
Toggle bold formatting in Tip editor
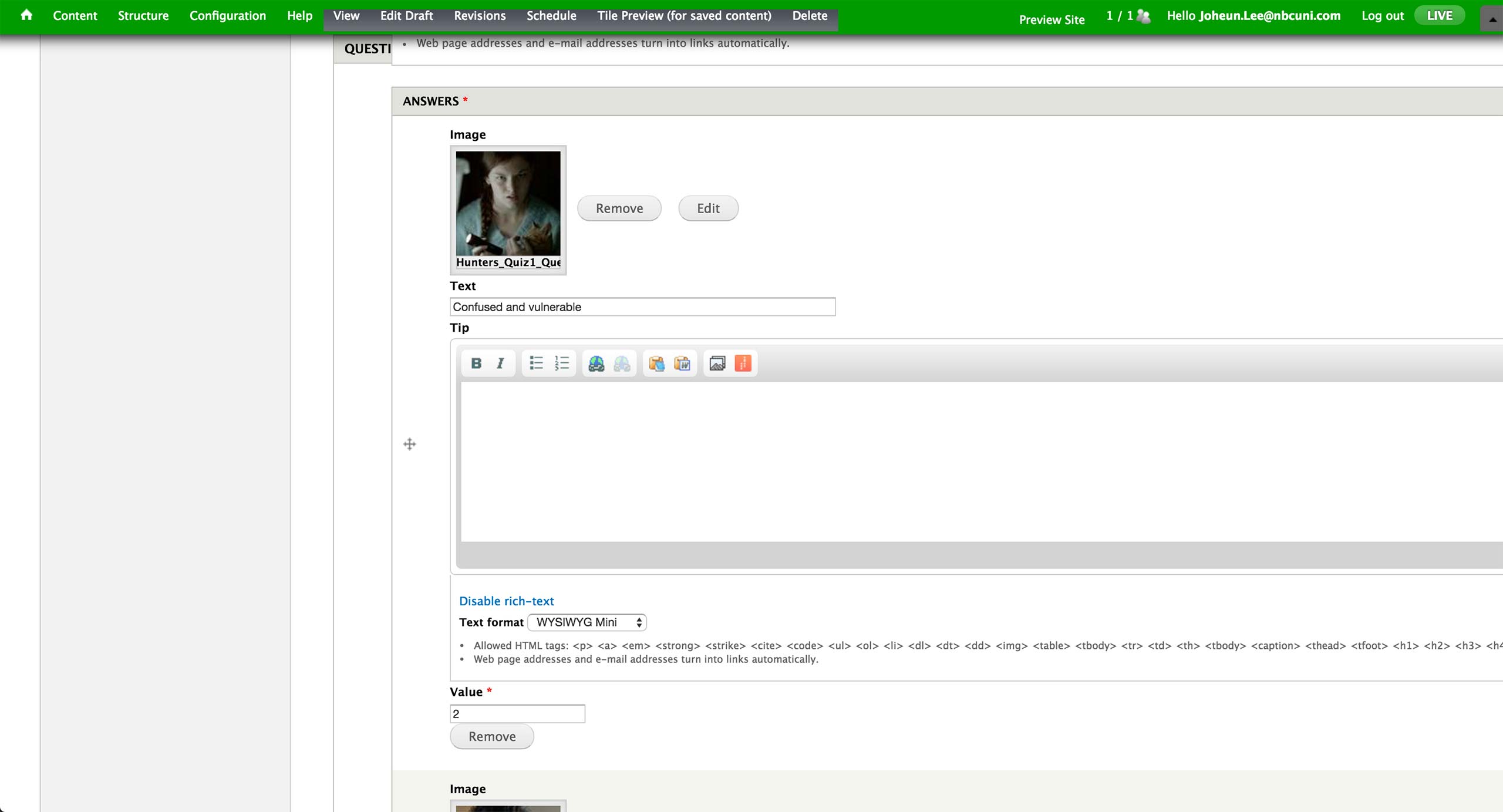(476, 363)
